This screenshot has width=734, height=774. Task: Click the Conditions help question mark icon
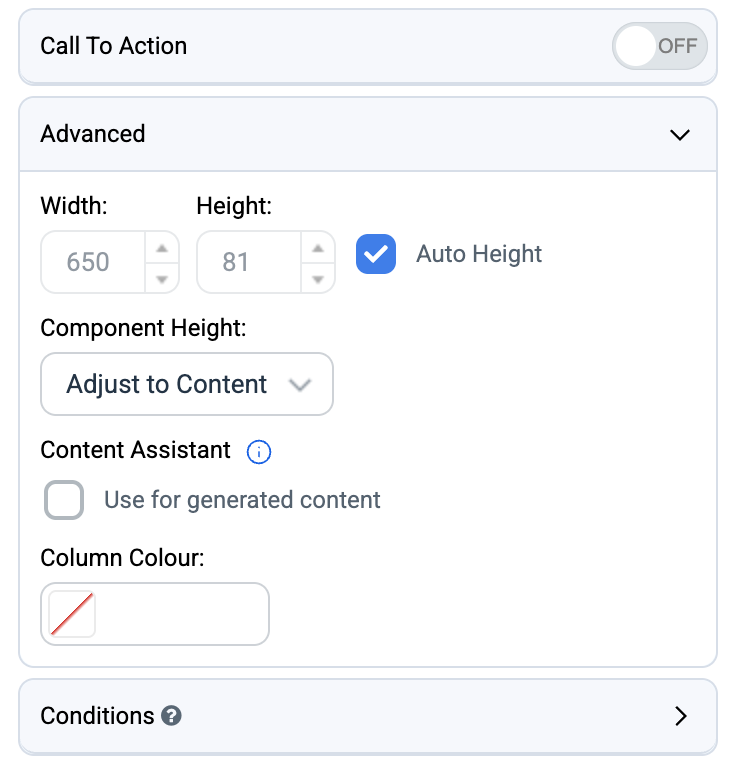point(171,716)
